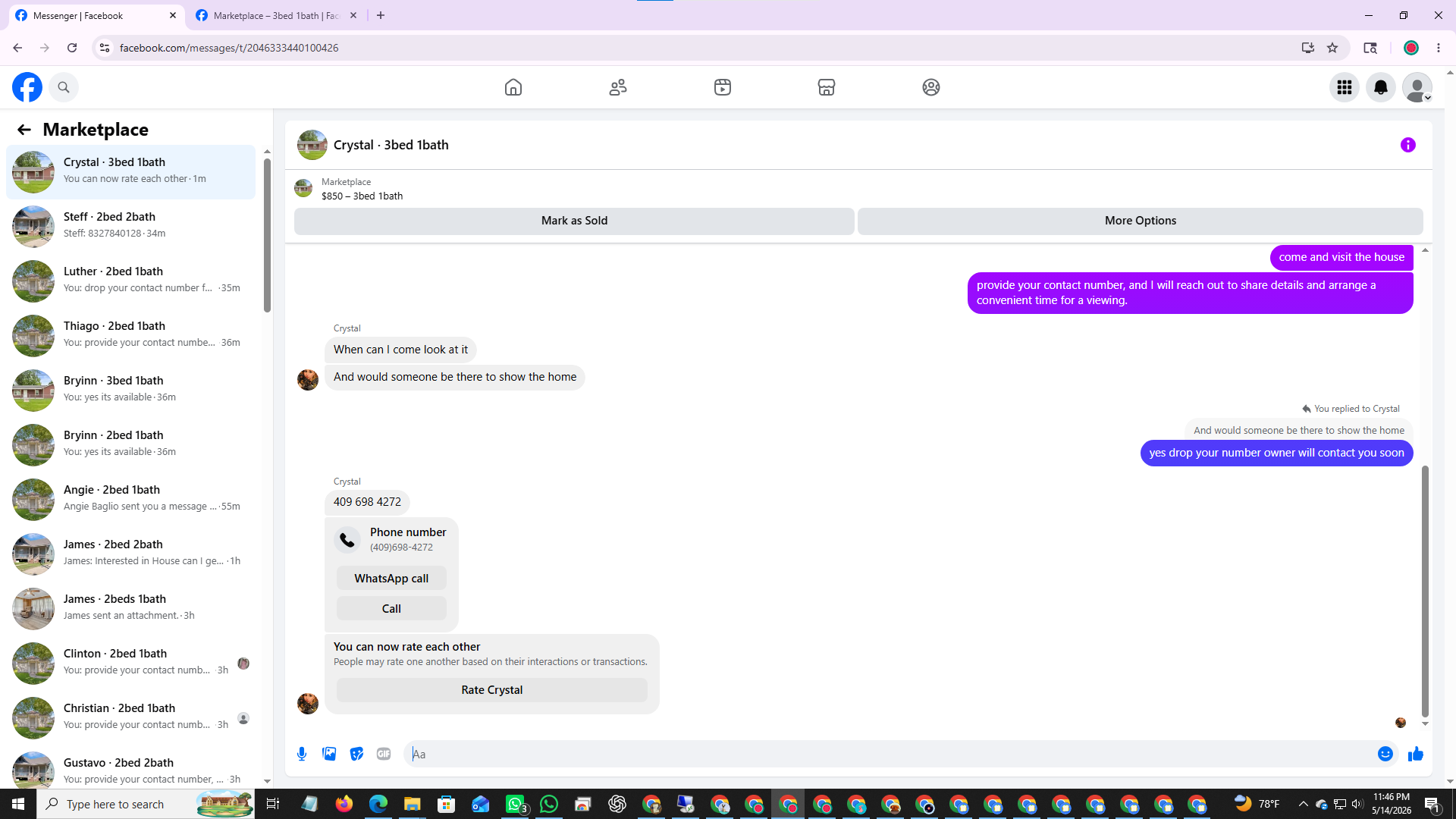Start a WhatsApp call to Crystal
The height and width of the screenshot is (819, 1456).
(391, 579)
